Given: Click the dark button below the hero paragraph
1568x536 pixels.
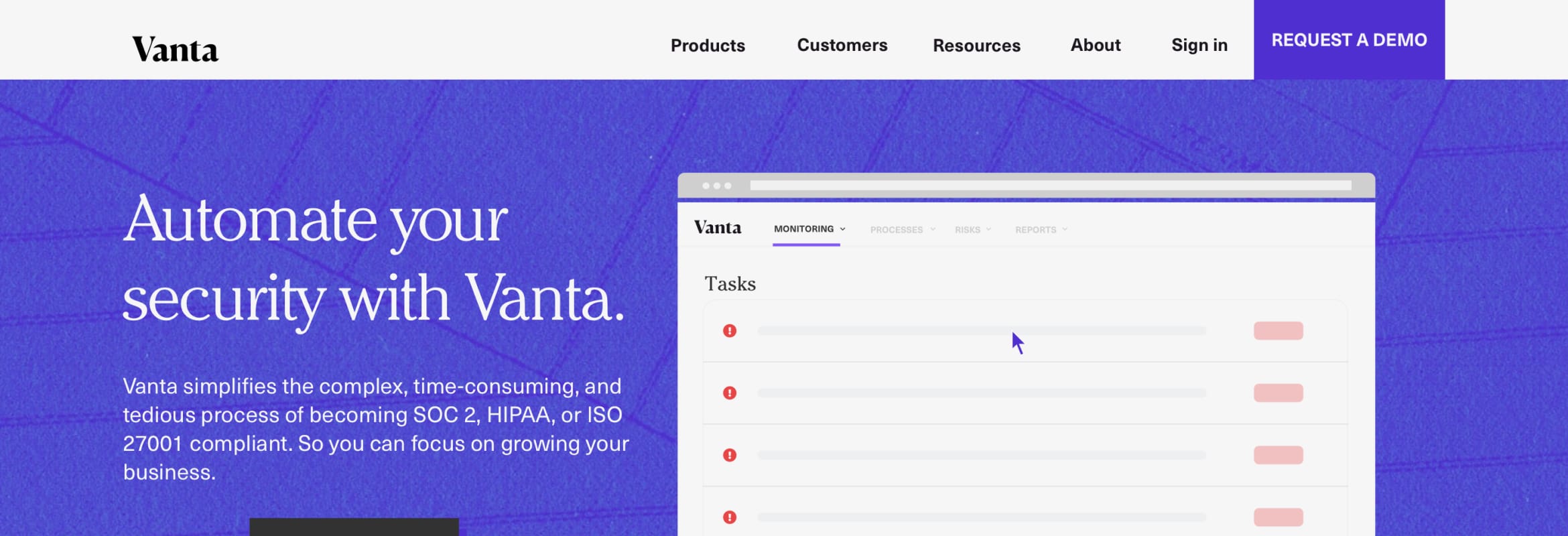Looking at the screenshot, I should (354, 527).
